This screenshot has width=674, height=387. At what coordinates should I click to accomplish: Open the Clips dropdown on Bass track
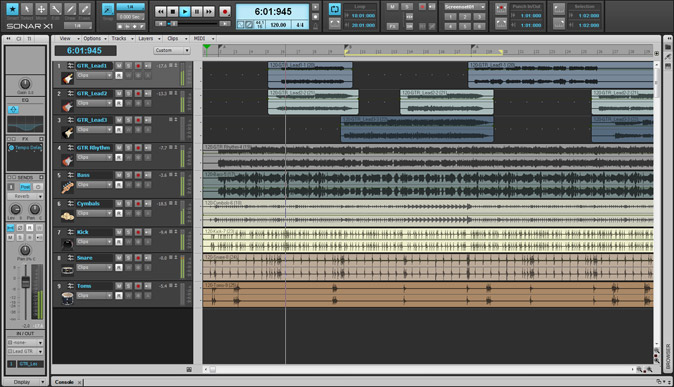click(95, 185)
